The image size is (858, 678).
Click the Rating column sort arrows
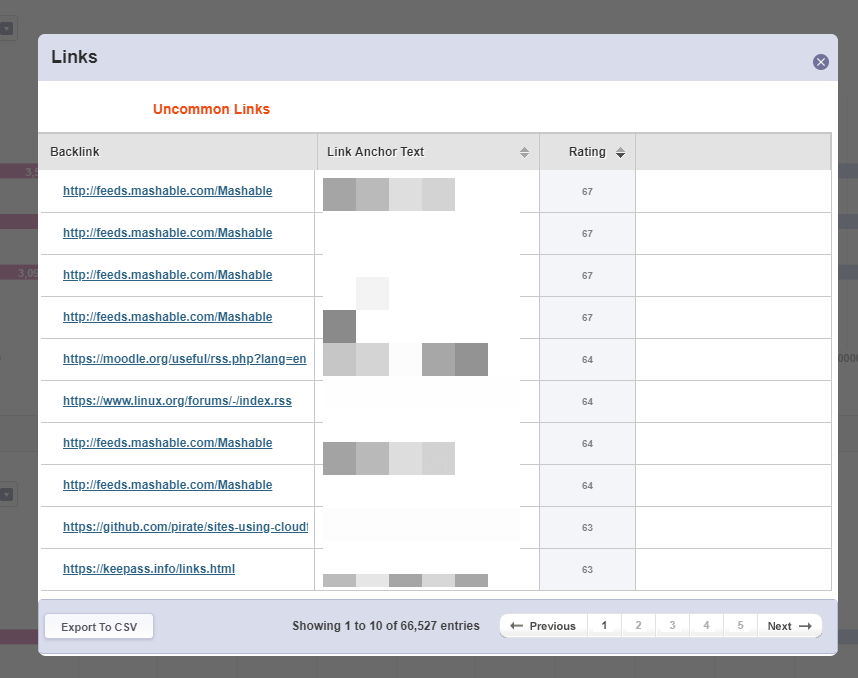[620, 153]
